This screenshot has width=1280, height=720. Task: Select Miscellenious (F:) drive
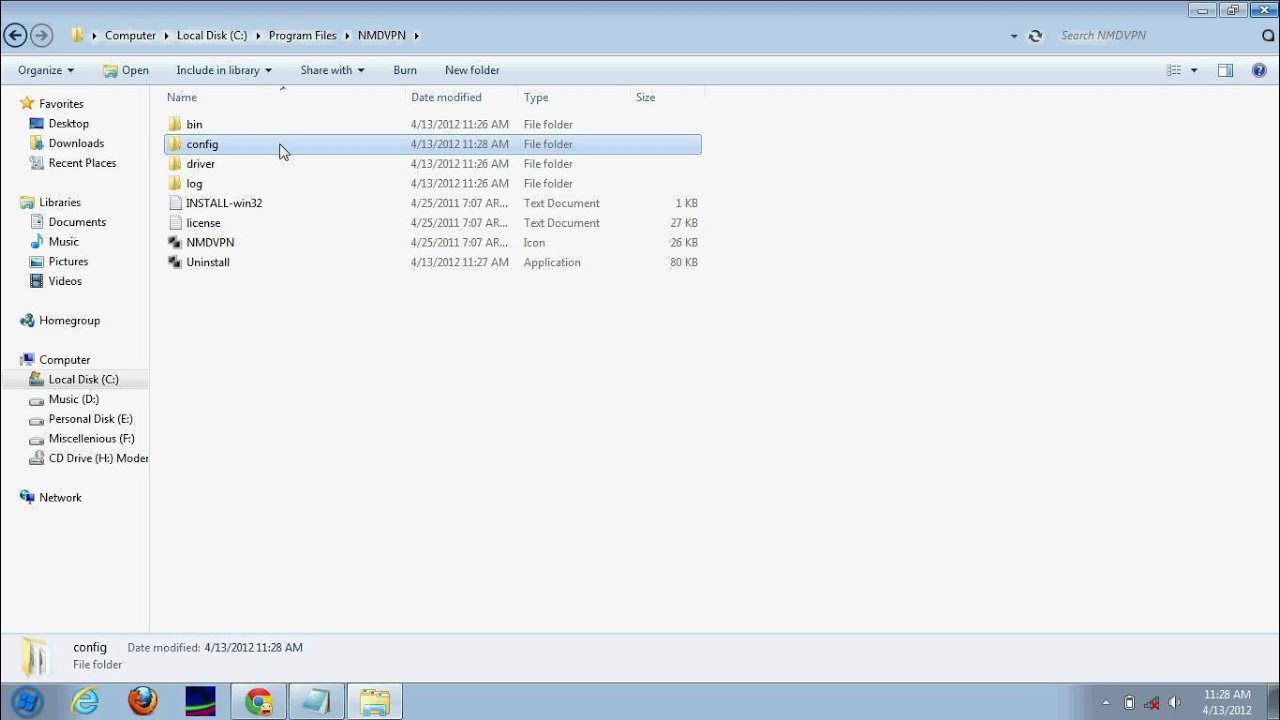pyautogui.click(x=92, y=438)
